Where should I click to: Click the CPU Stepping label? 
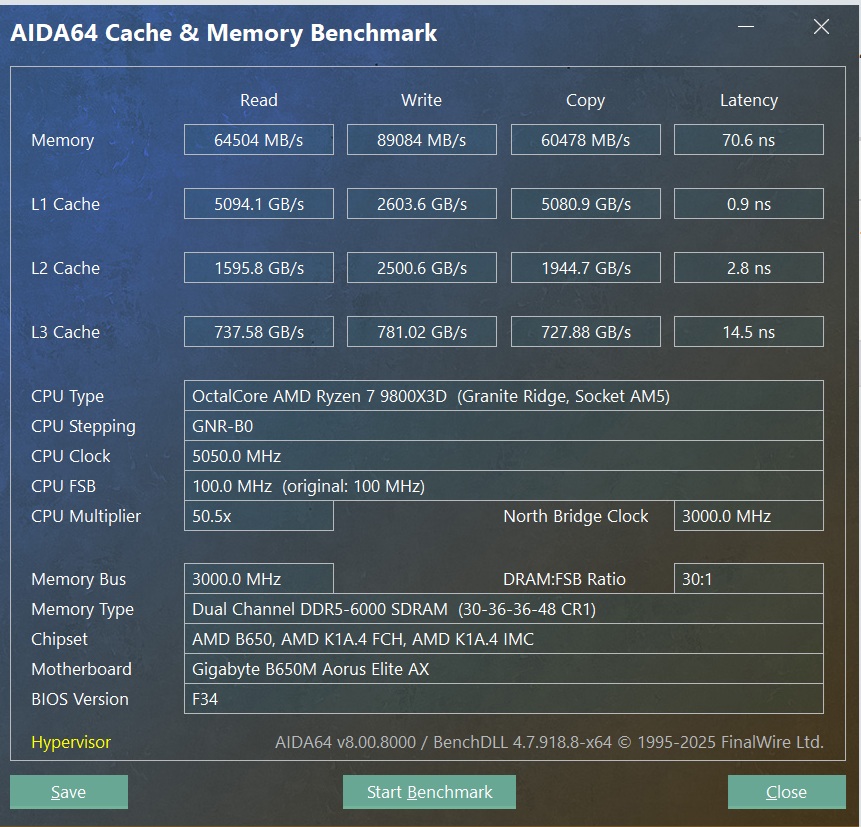point(83,426)
